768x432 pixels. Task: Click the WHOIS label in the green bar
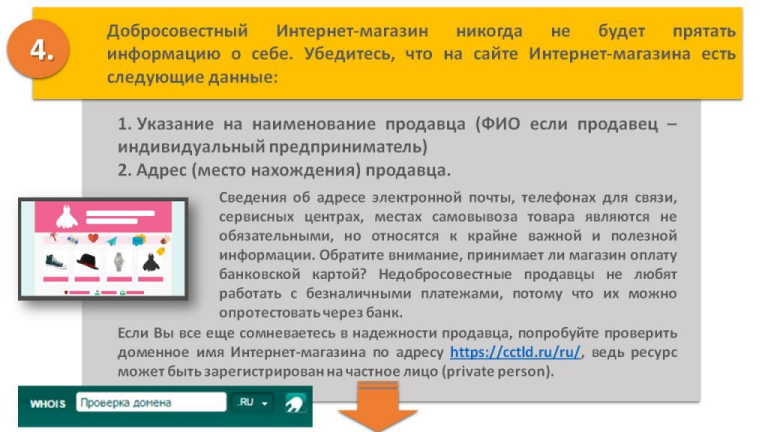point(48,404)
